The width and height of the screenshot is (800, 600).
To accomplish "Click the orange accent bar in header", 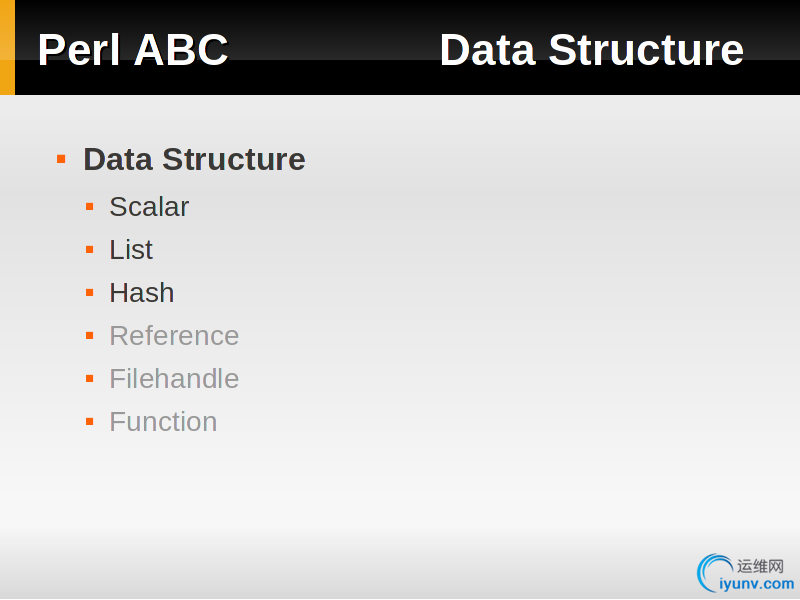I will 7,47.
